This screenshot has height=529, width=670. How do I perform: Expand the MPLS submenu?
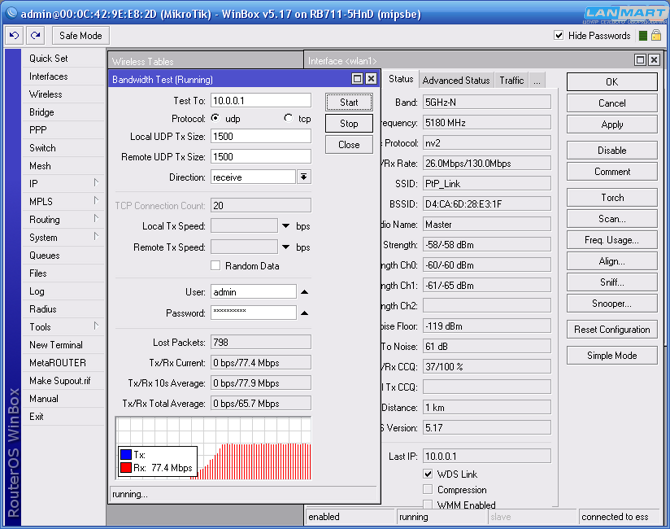pyautogui.click(x=96, y=201)
